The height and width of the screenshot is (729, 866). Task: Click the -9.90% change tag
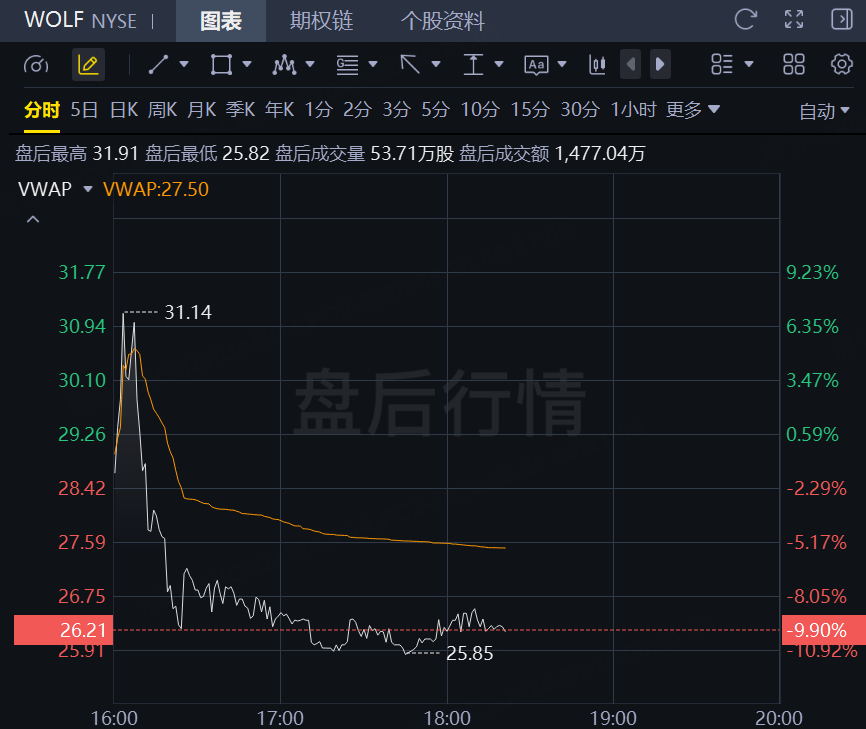[823, 630]
